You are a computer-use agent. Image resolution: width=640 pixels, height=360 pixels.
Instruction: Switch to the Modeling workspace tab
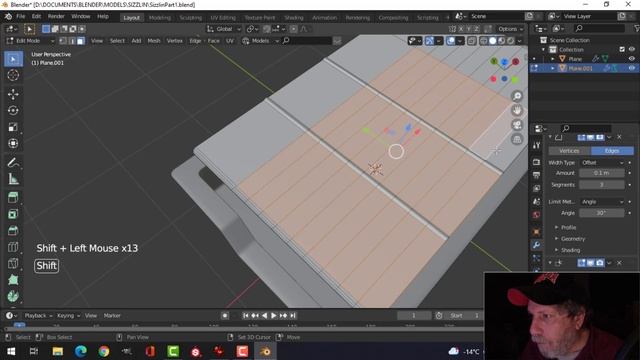160,18
